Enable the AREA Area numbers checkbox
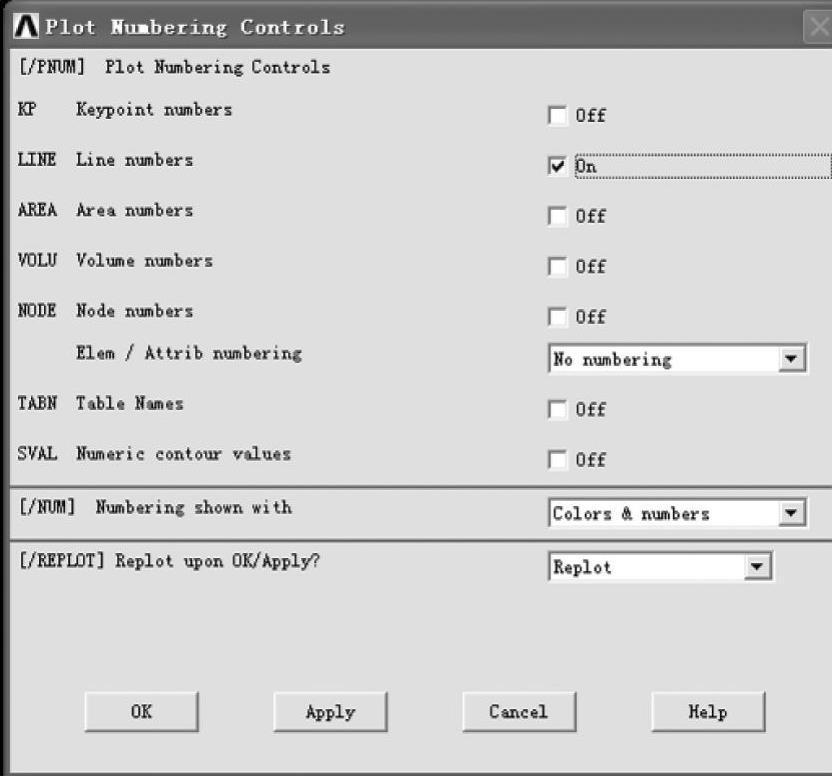832x776 pixels. tap(557, 217)
